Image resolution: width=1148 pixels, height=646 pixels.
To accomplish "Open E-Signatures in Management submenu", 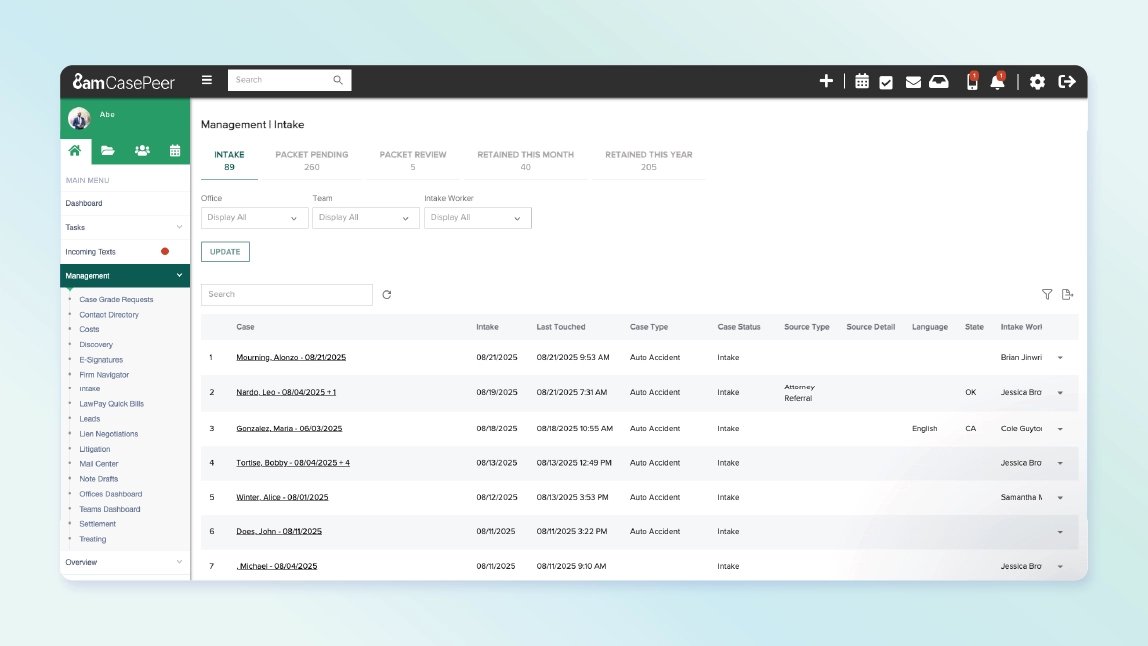I will pyautogui.click(x=101, y=360).
